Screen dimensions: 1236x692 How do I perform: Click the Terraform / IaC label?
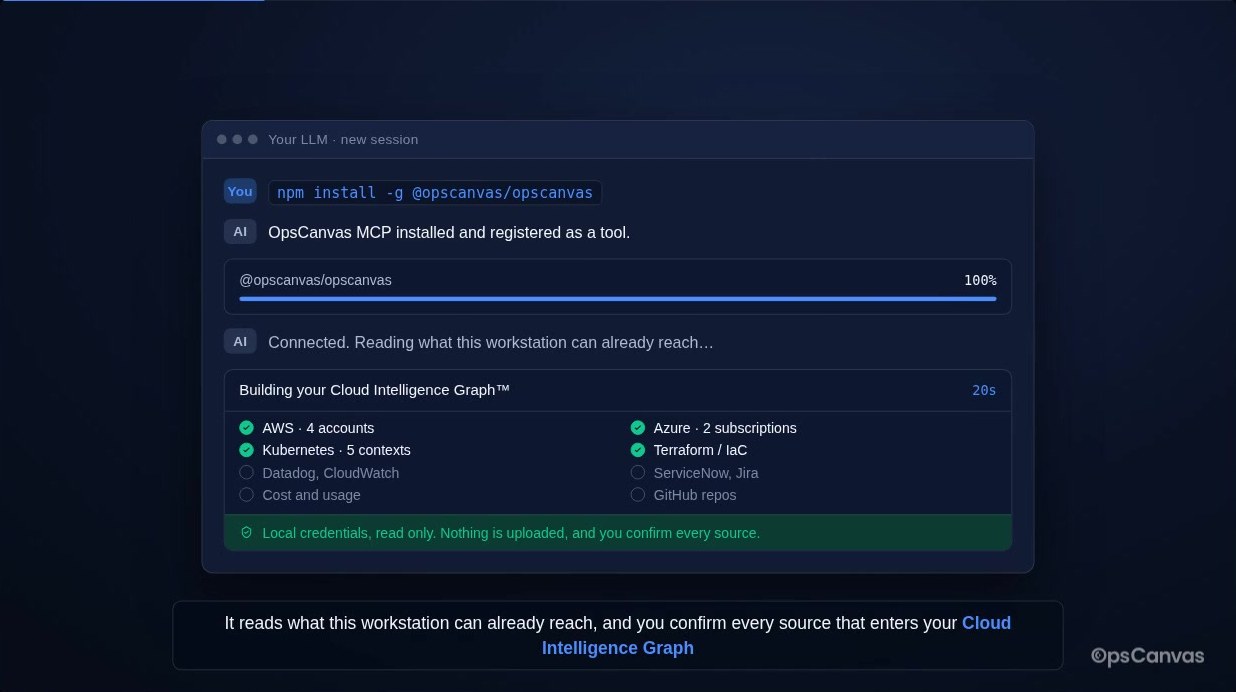[x=700, y=450]
